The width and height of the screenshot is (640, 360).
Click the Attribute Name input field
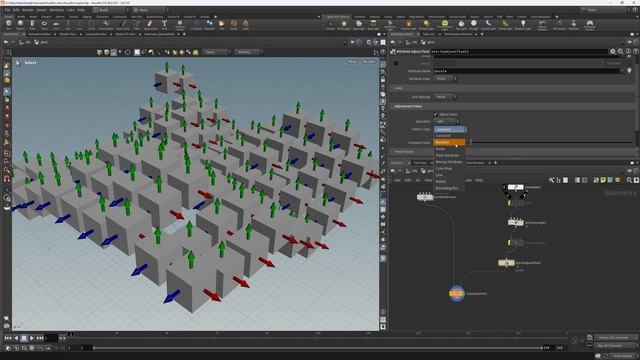point(527,71)
